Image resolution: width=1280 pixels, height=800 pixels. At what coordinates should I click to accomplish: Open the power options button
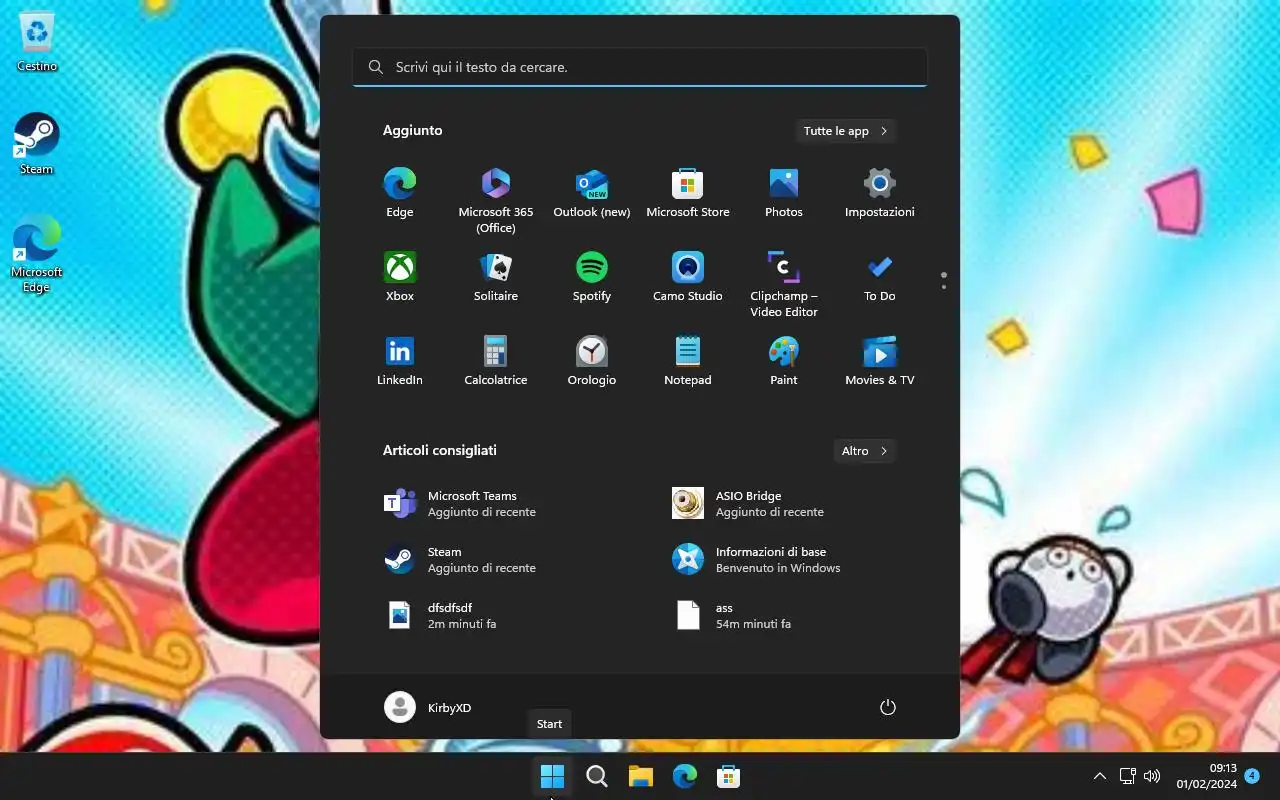(x=887, y=707)
